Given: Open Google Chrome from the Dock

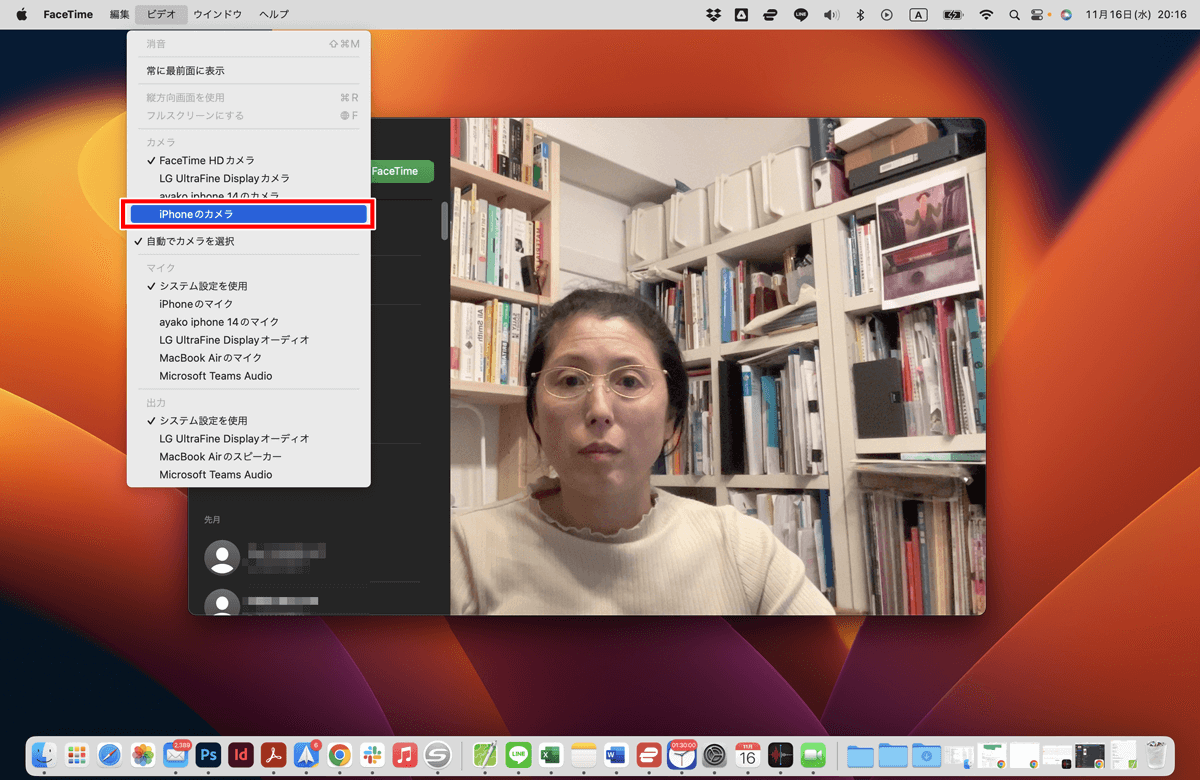Looking at the screenshot, I should pyautogui.click(x=340, y=755).
